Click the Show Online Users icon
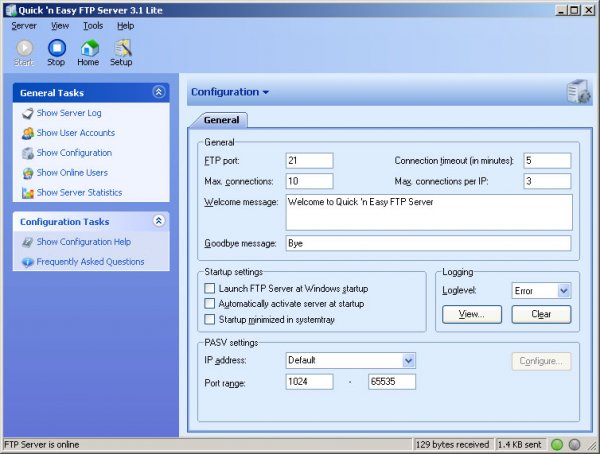600x454 pixels. point(27,173)
